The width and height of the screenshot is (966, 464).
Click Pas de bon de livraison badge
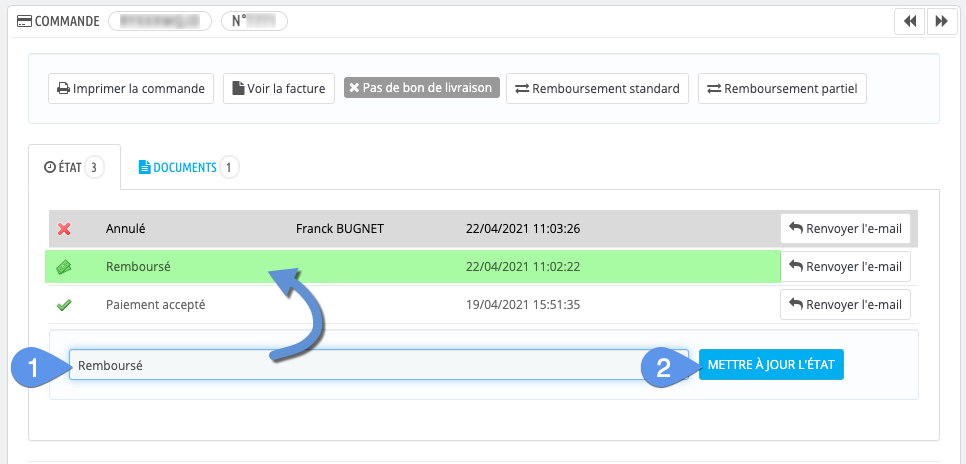422,88
